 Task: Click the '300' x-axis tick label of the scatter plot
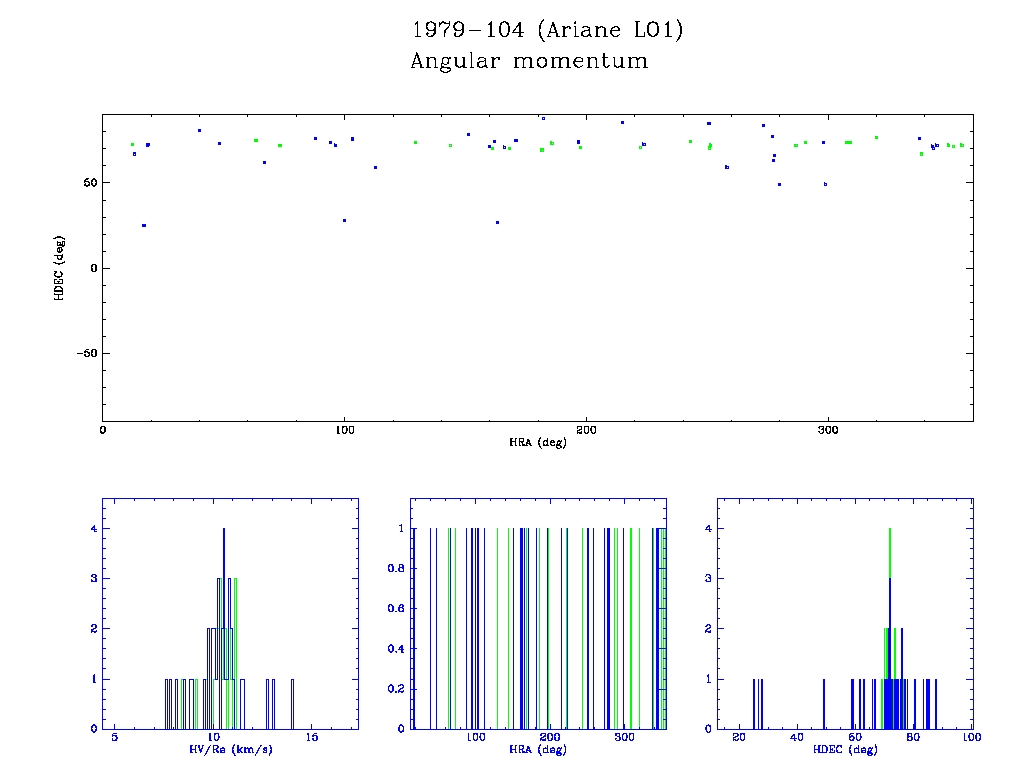(827, 430)
